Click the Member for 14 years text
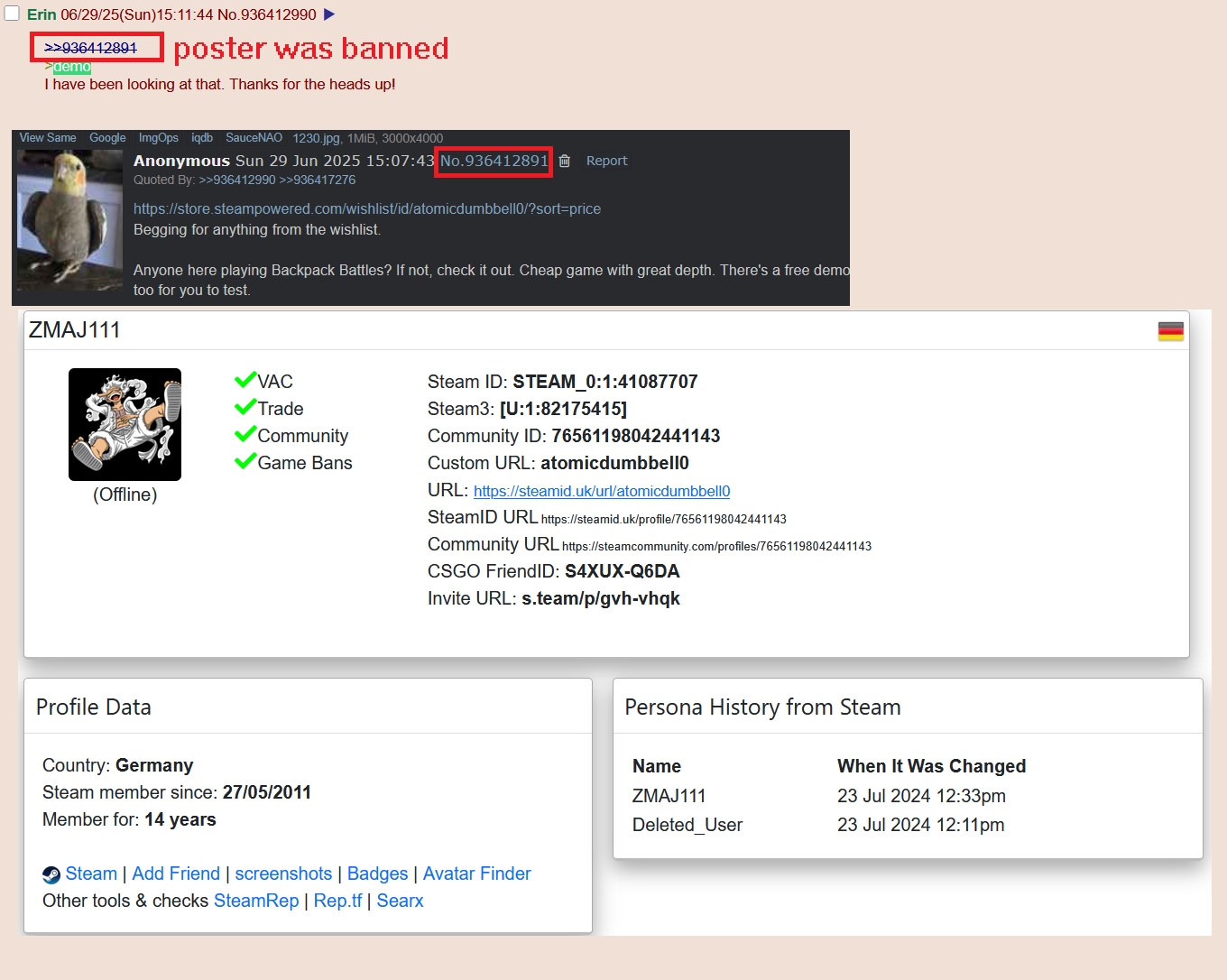Screen dimensions: 1227x980 [x=129, y=819]
